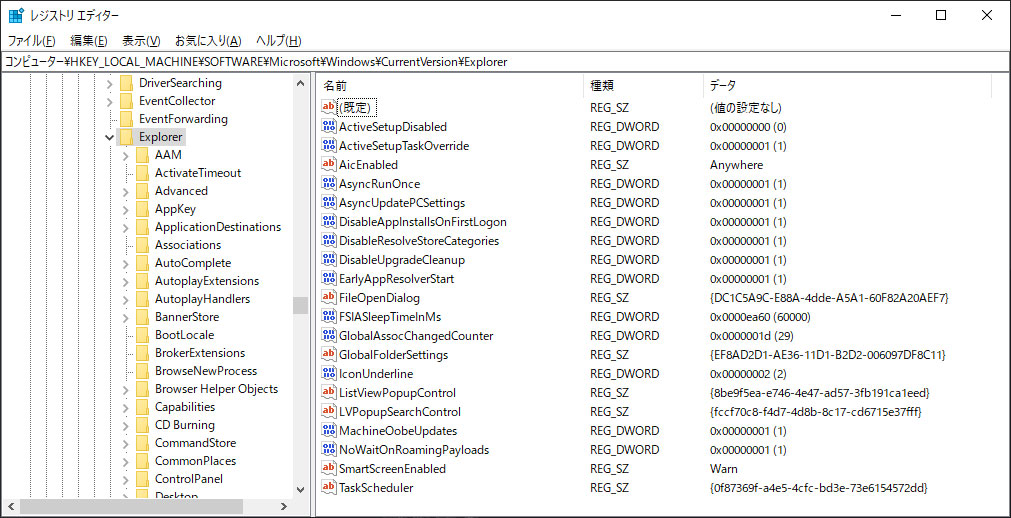Click the tree pane's scroll left arrow
This screenshot has width=1011, height=518.
[x=9, y=506]
